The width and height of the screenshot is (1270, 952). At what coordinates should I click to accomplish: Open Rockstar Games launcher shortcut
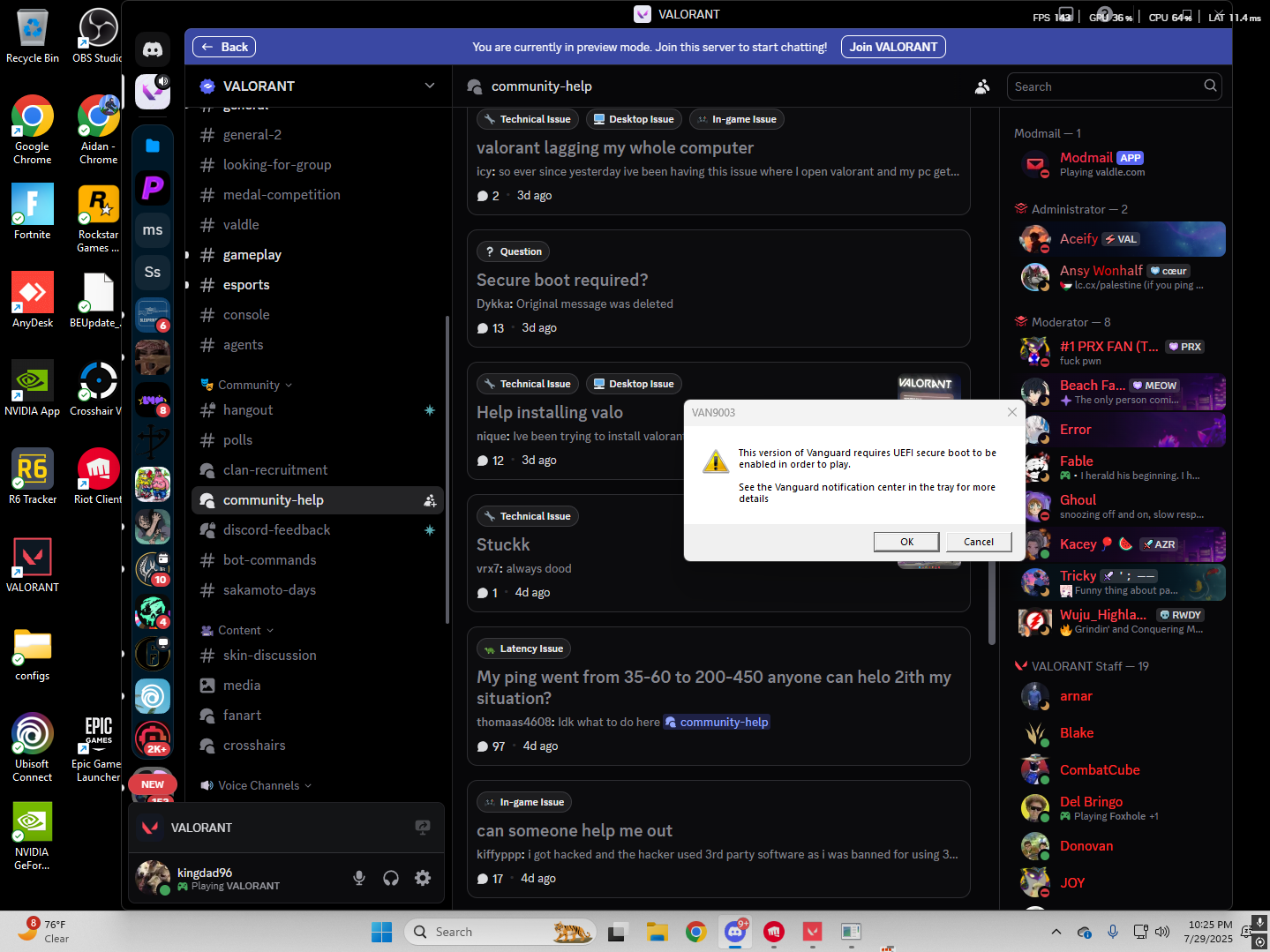(98, 219)
